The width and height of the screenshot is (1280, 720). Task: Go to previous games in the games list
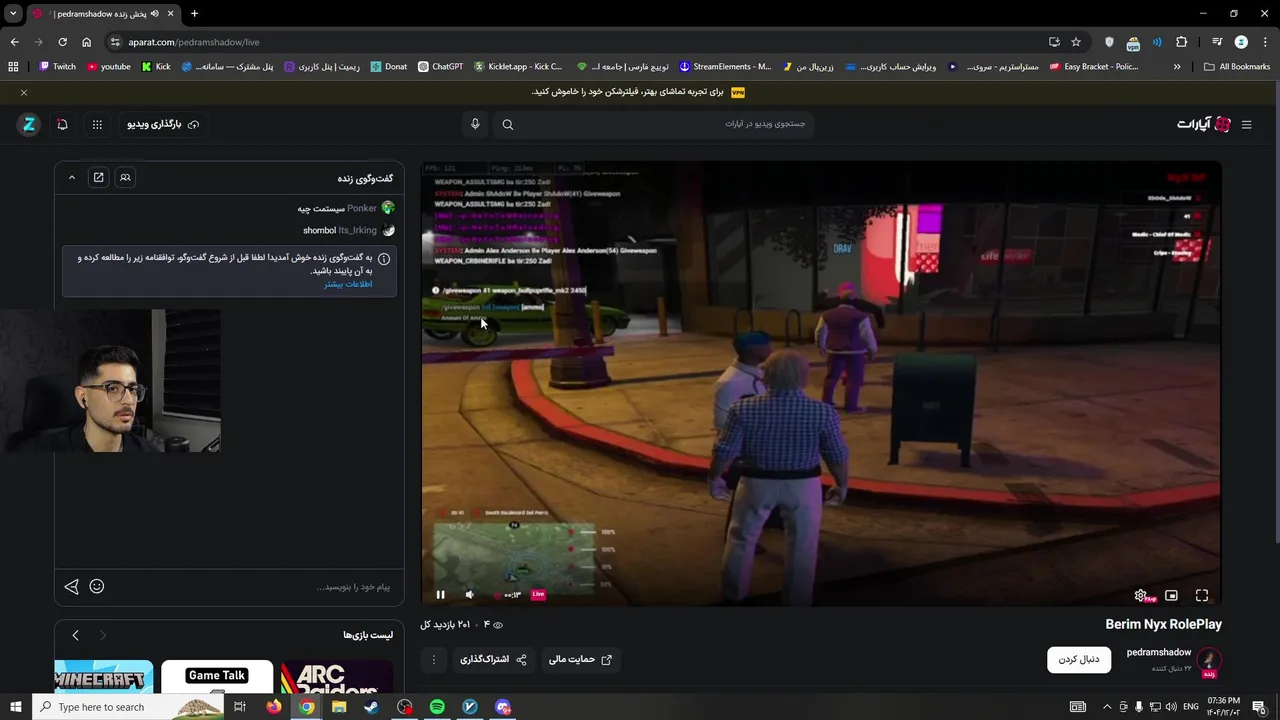coord(75,635)
